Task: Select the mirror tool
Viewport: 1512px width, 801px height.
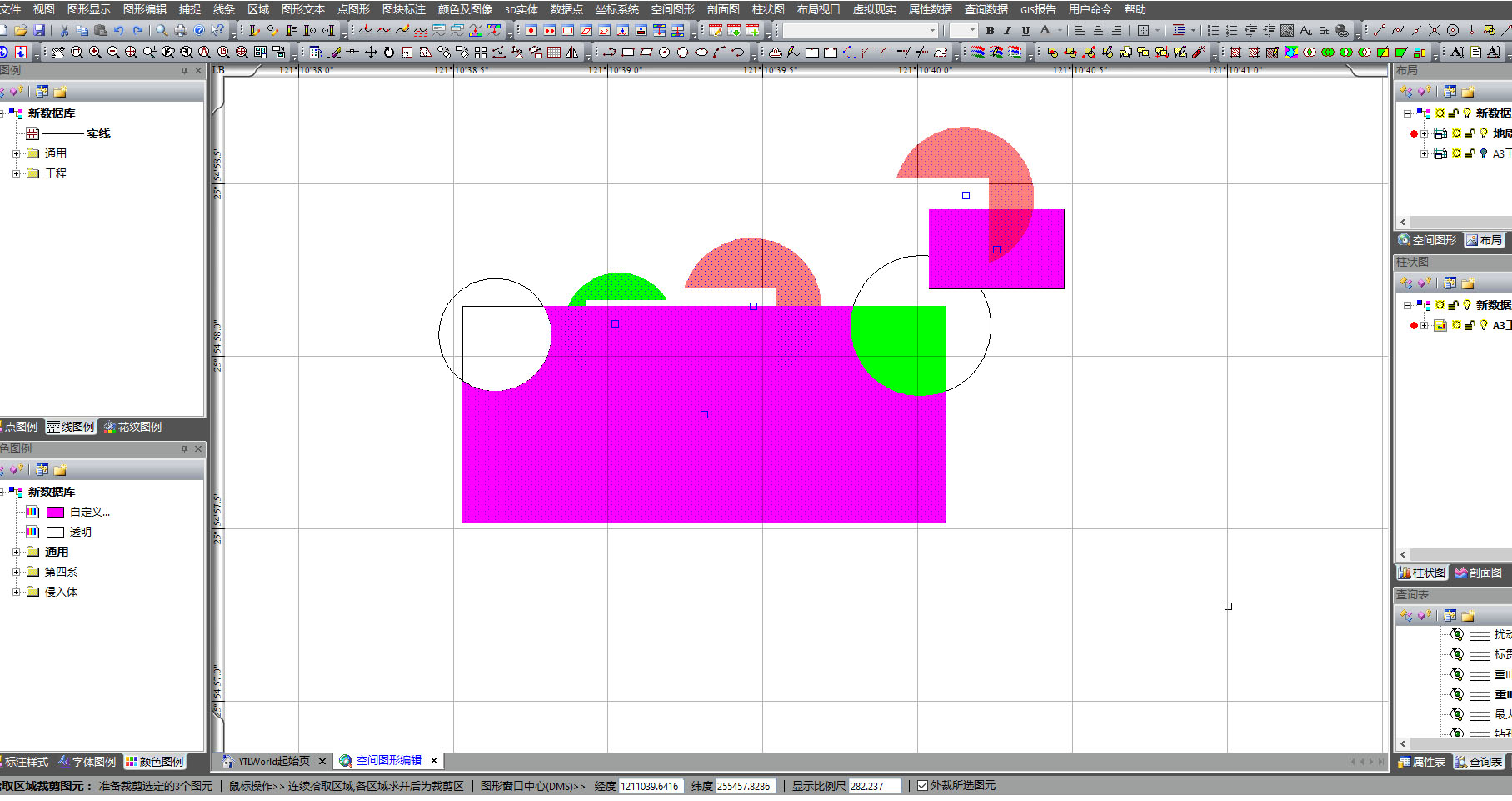Action: point(572,52)
